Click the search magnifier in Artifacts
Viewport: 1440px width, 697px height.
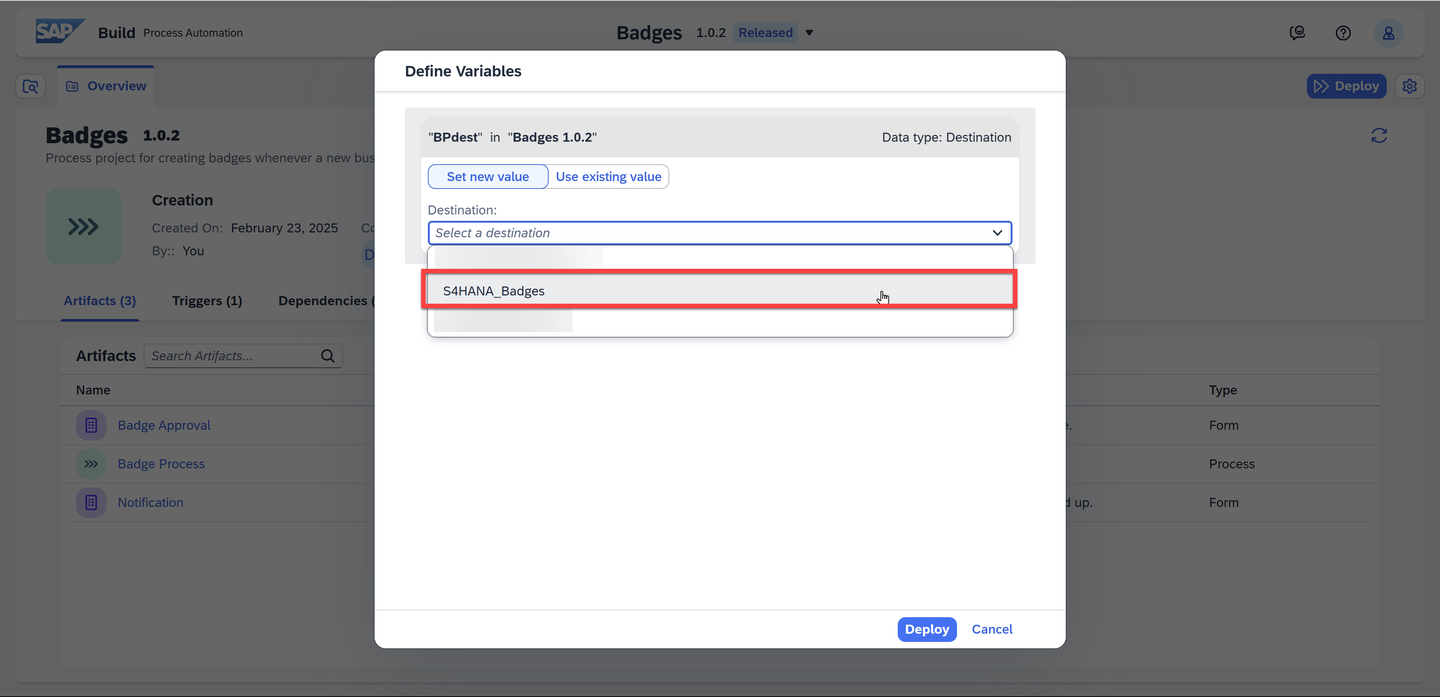328,356
